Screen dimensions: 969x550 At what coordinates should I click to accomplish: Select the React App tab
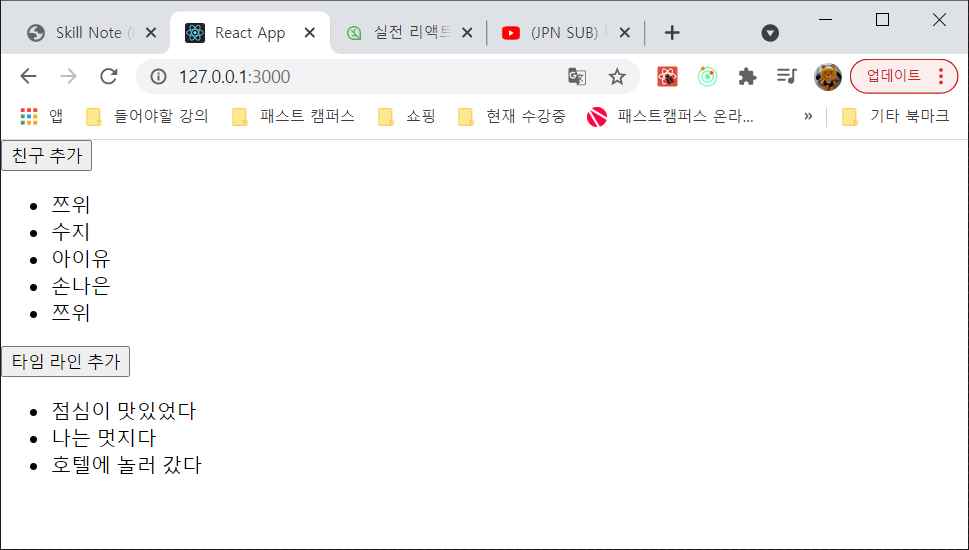pos(250,33)
